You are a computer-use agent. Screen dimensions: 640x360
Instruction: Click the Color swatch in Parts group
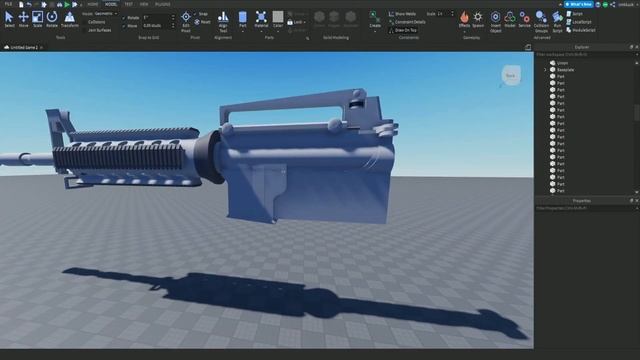pos(278,17)
